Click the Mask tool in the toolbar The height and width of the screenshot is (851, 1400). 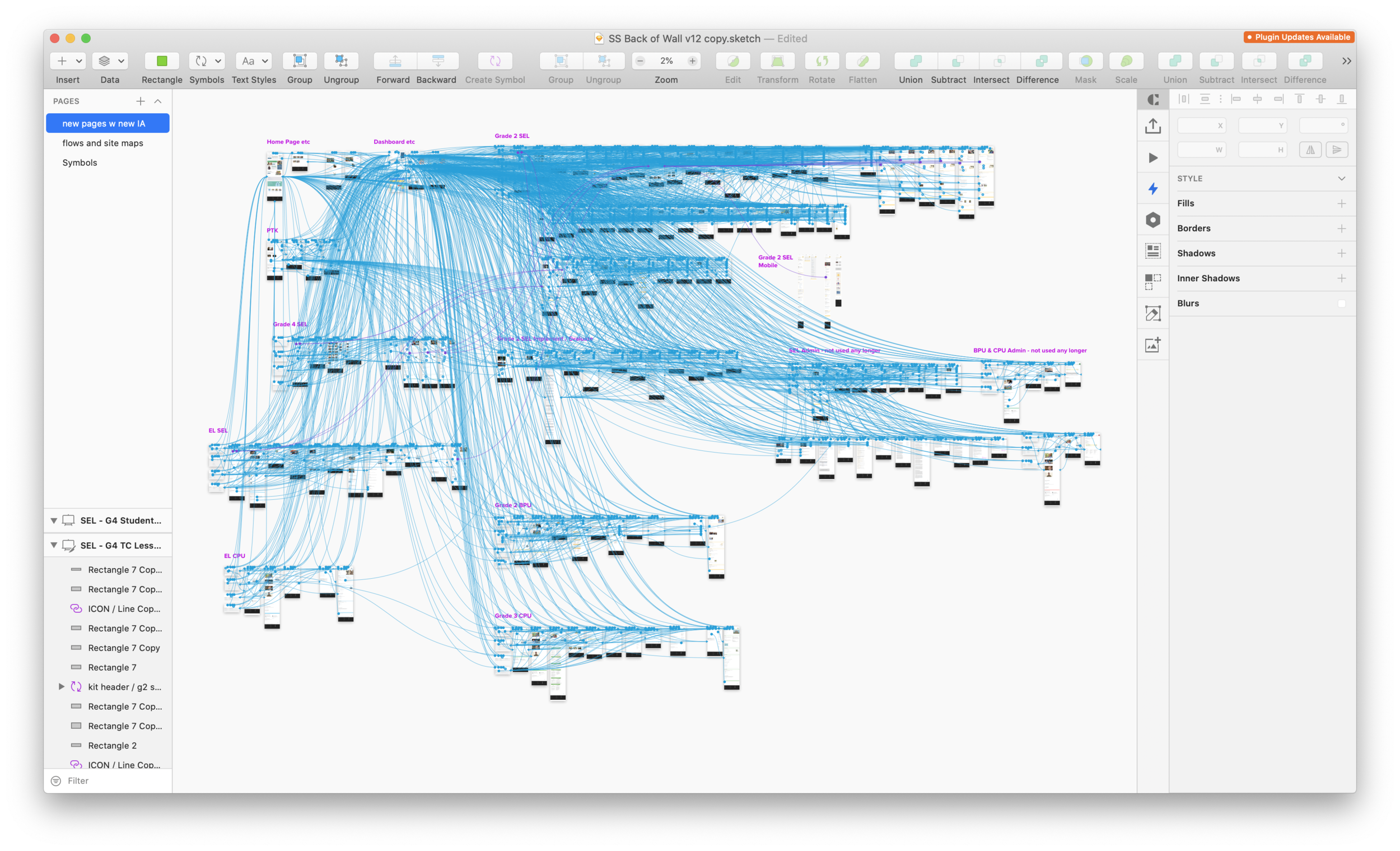[1085, 61]
